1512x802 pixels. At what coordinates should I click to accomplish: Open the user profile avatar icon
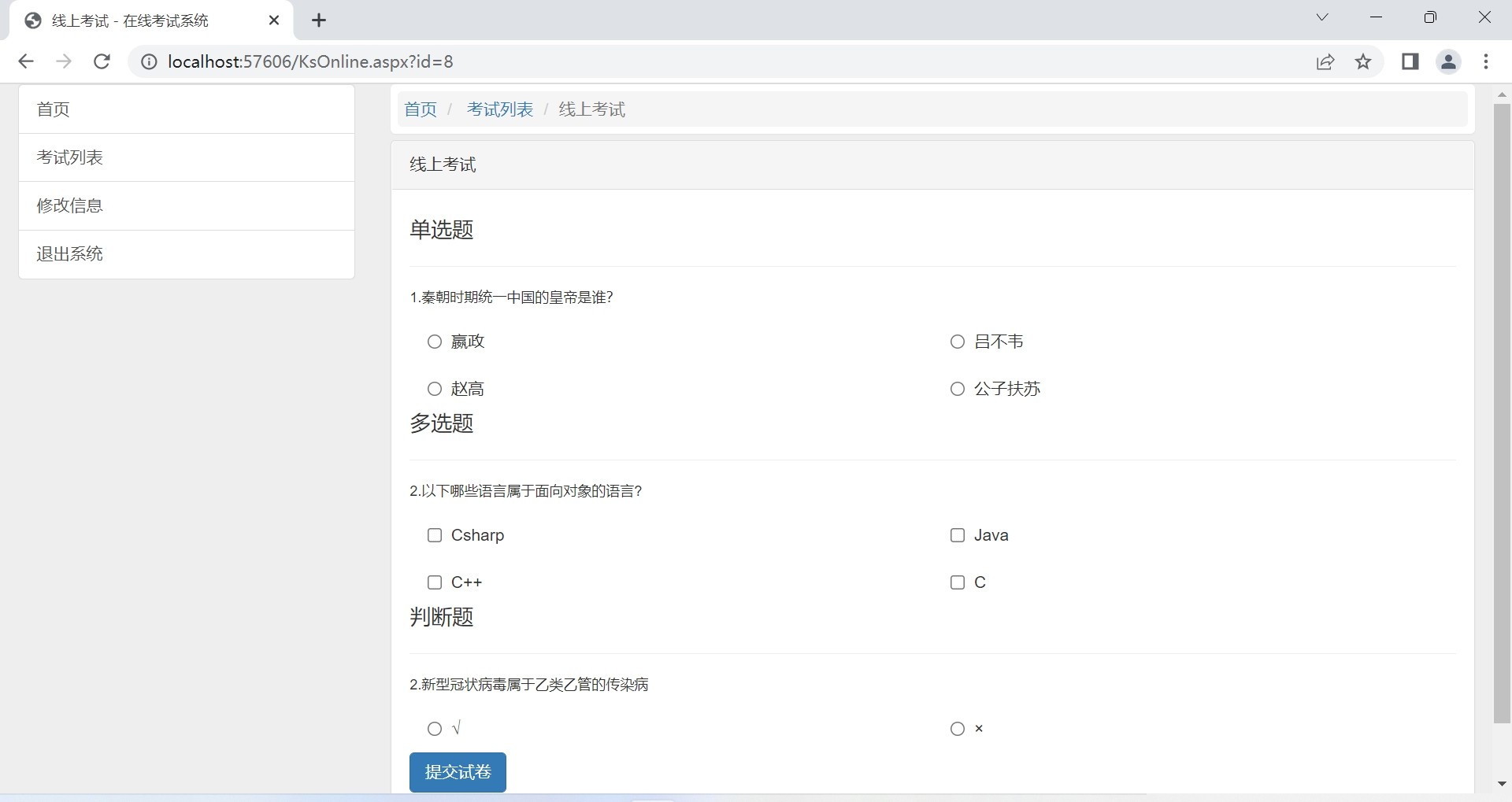click(1448, 61)
